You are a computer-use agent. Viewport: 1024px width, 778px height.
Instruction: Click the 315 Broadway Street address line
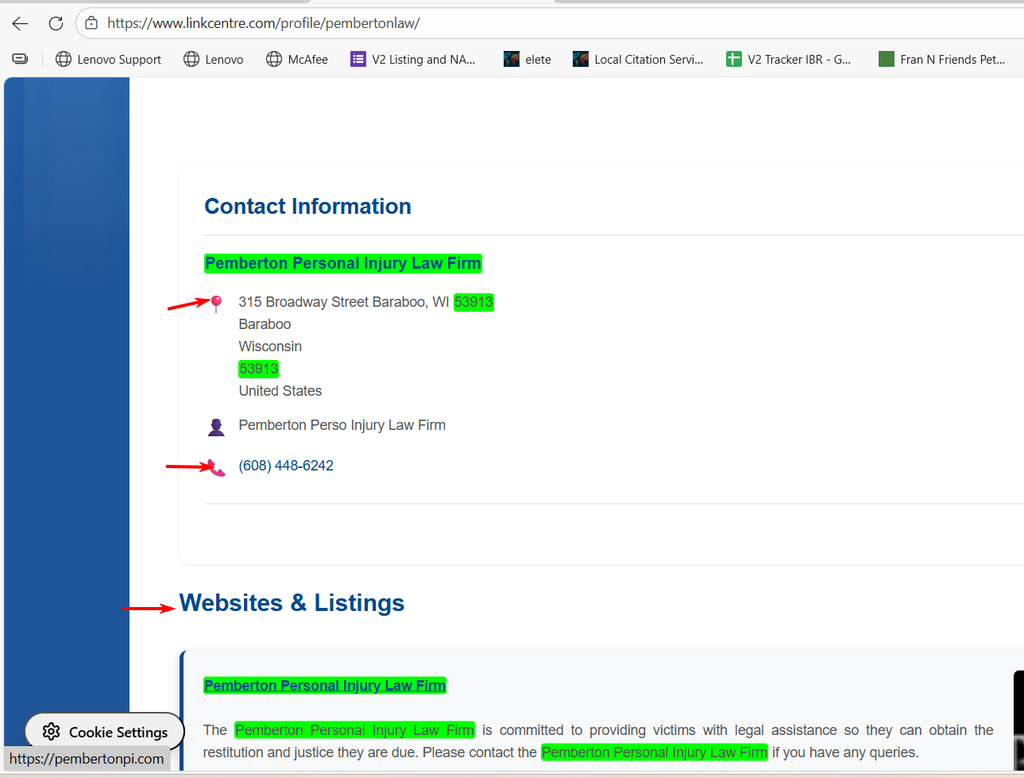(x=366, y=302)
